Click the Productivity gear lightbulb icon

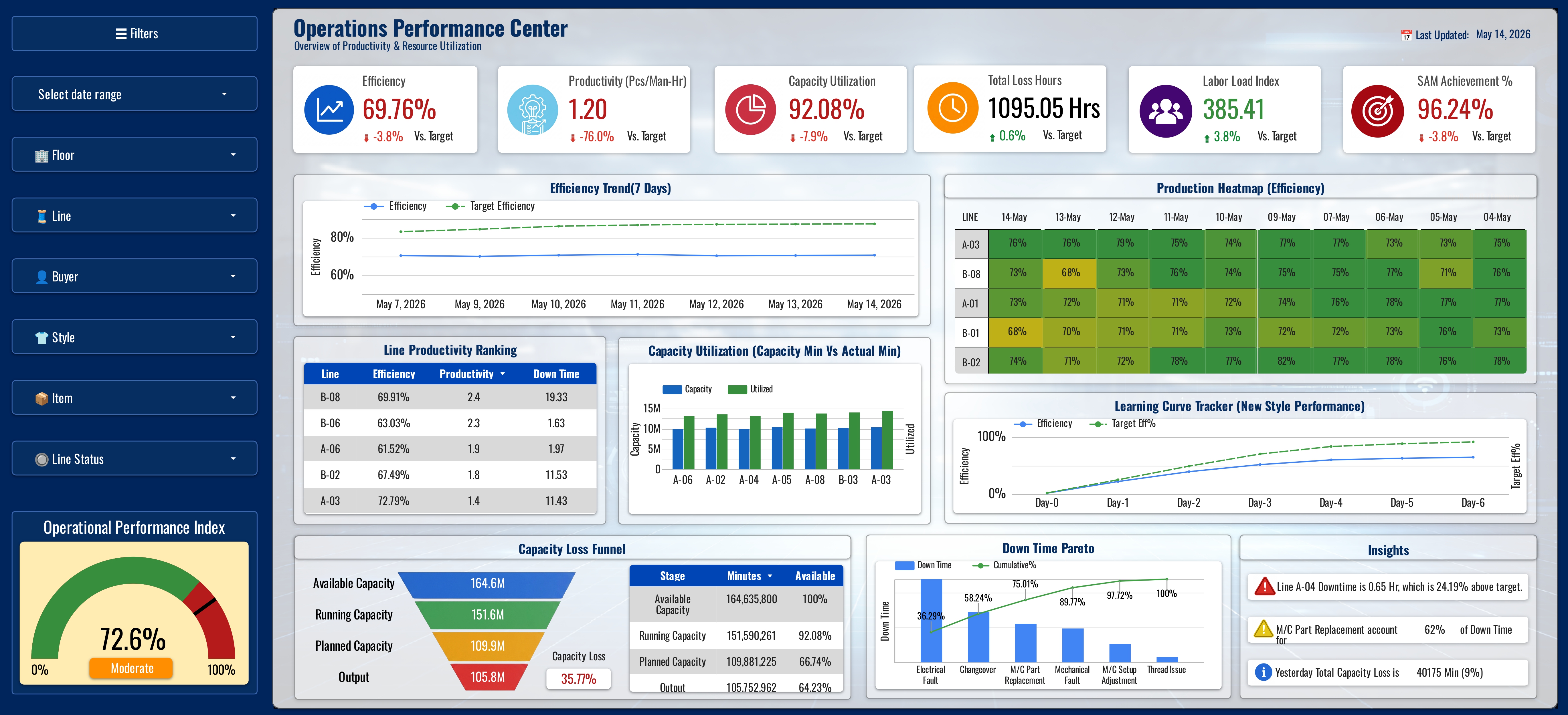pyautogui.click(x=532, y=110)
